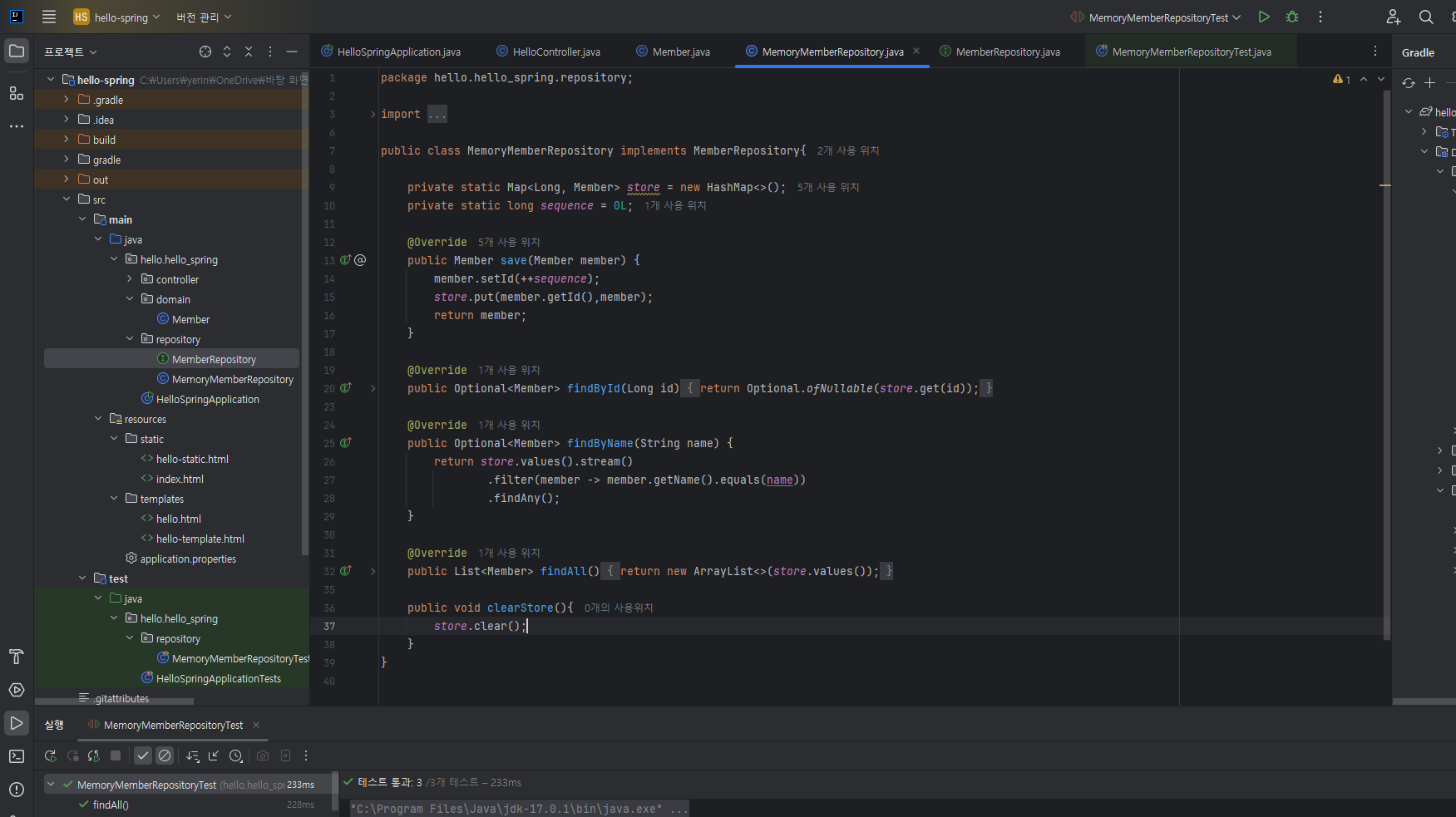Image resolution: width=1456 pixels, height=817 pixels.
Task: Click the Debug bug icon in the top toolbar
Action: tap(1292, 17)
